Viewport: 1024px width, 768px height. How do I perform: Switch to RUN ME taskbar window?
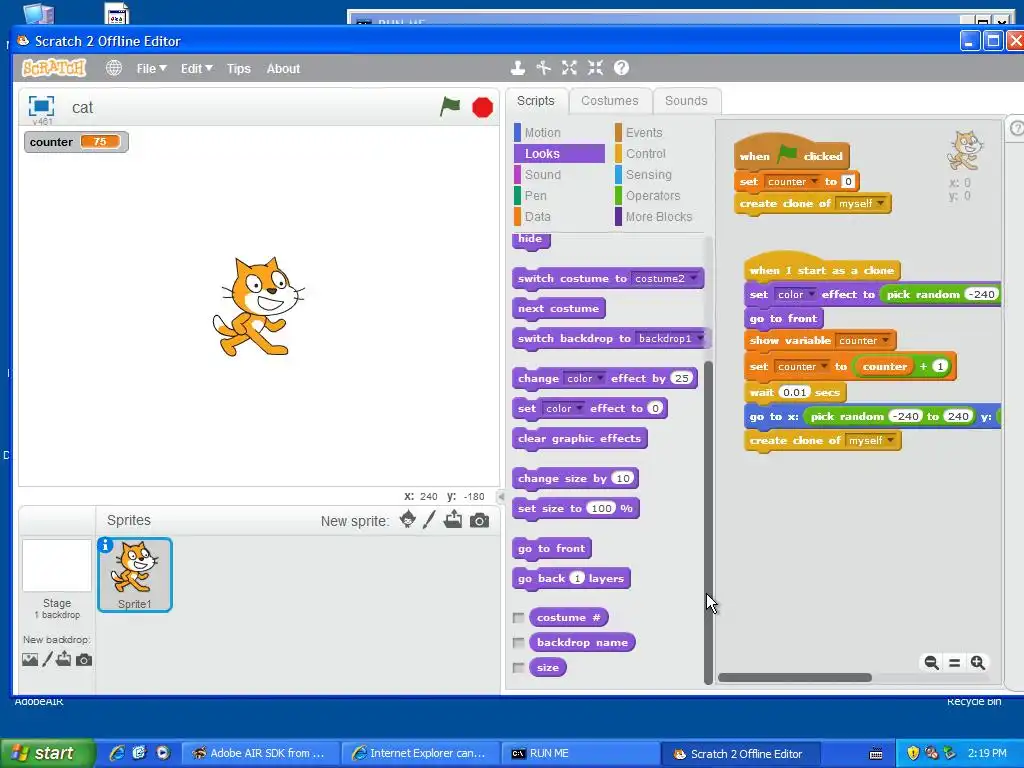pyautogui.click(x=580, y=753)
